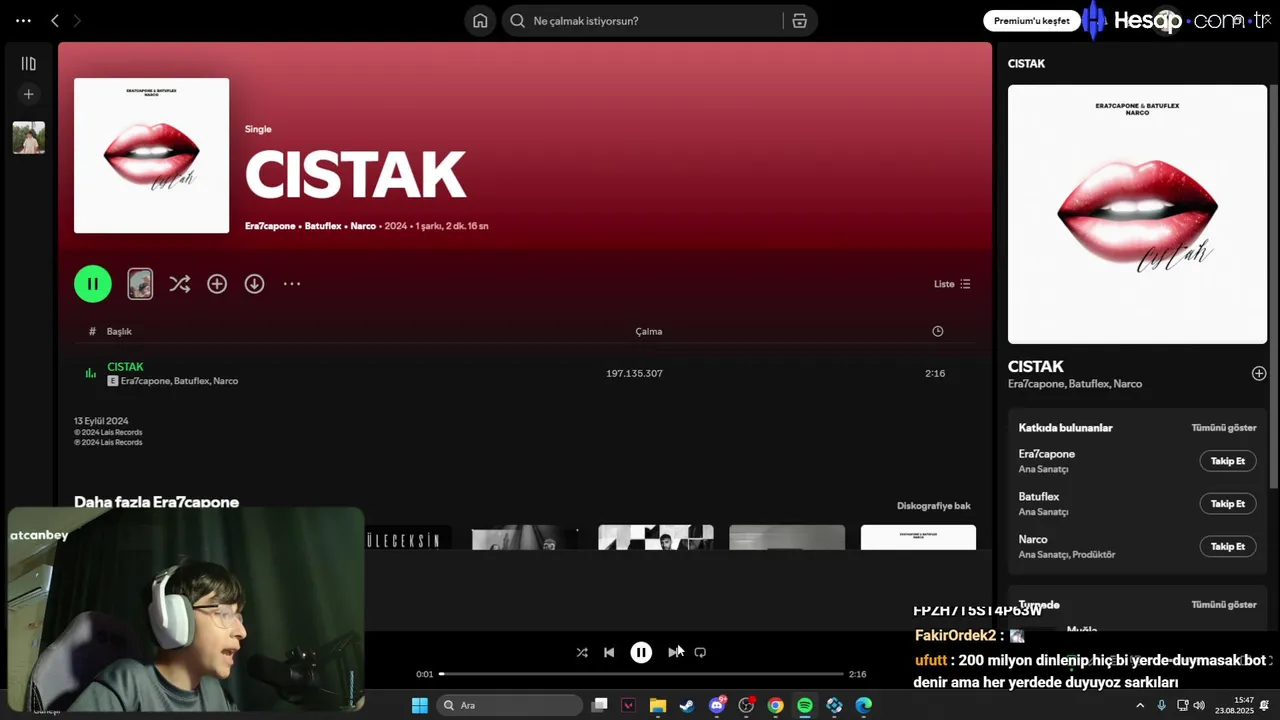
Task: Click the 'Premium'u keşfet' button
Action: [1031, 21]
